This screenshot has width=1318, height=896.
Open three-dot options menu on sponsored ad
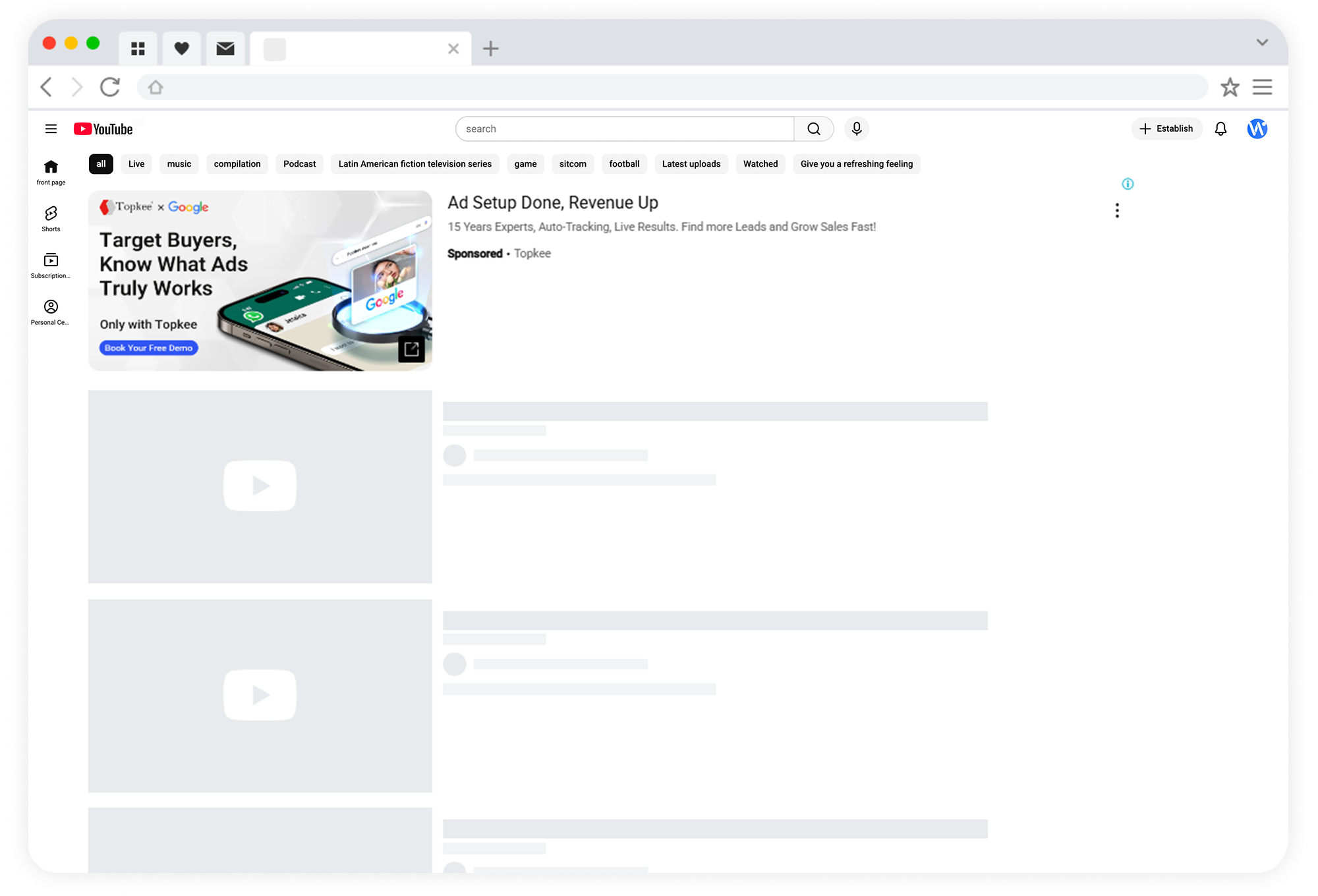coord(1116,210)
